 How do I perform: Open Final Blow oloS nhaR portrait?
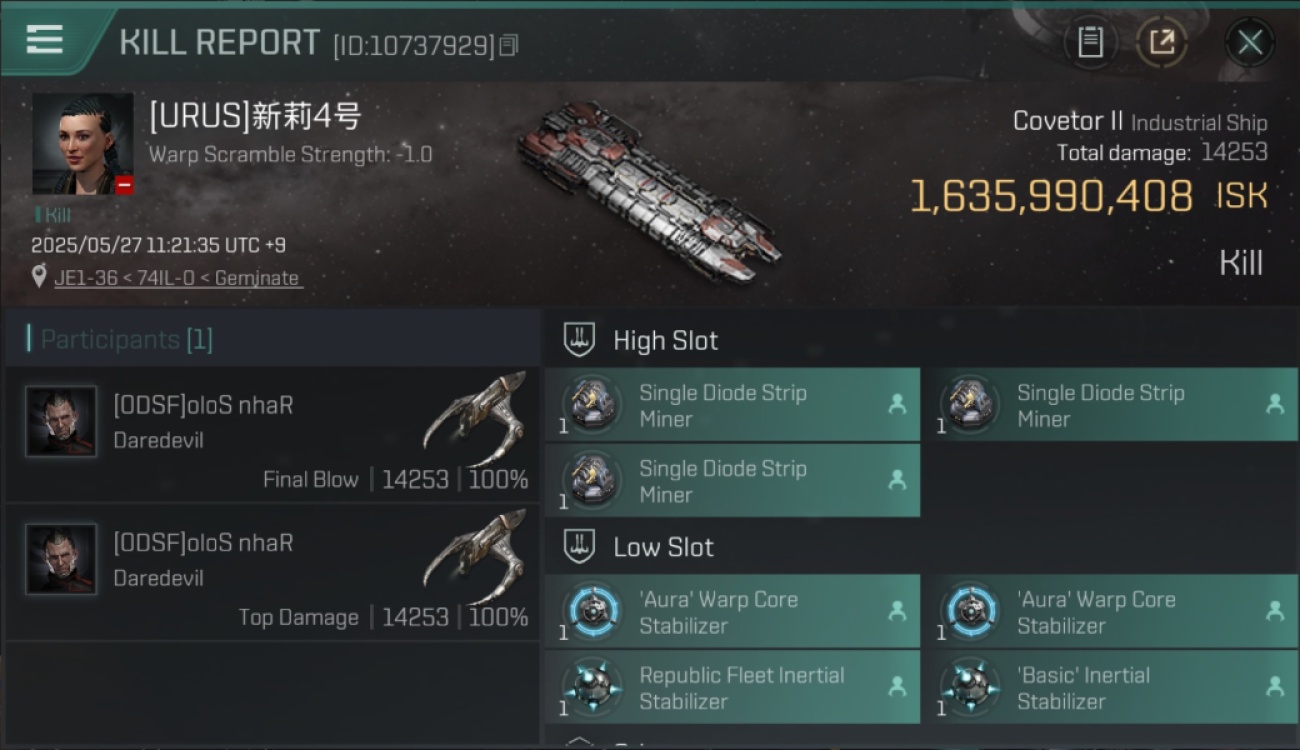[61, 421]
